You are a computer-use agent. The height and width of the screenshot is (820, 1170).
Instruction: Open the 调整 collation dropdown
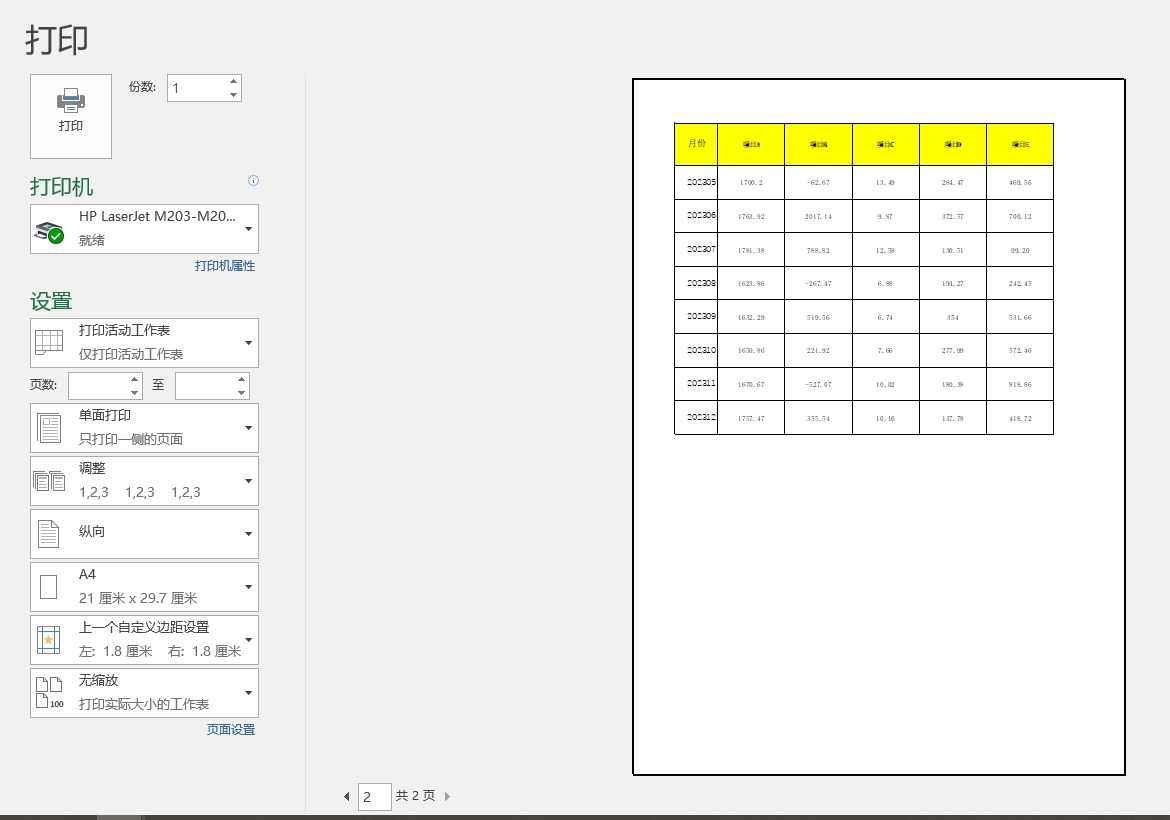click(x=145, y=481)
